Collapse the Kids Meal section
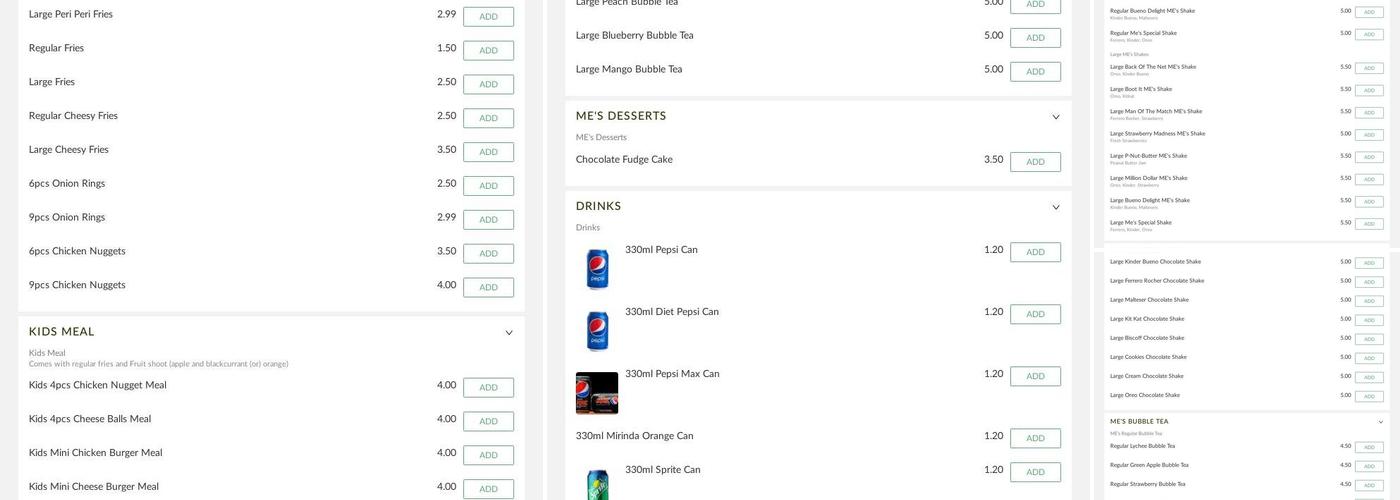Viewport: 1400px width, 500px height. pos(509,333)
